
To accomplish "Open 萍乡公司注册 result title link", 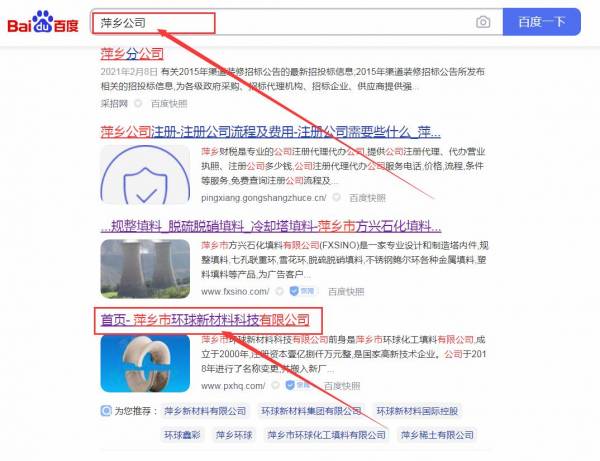I will coord(270,132).
